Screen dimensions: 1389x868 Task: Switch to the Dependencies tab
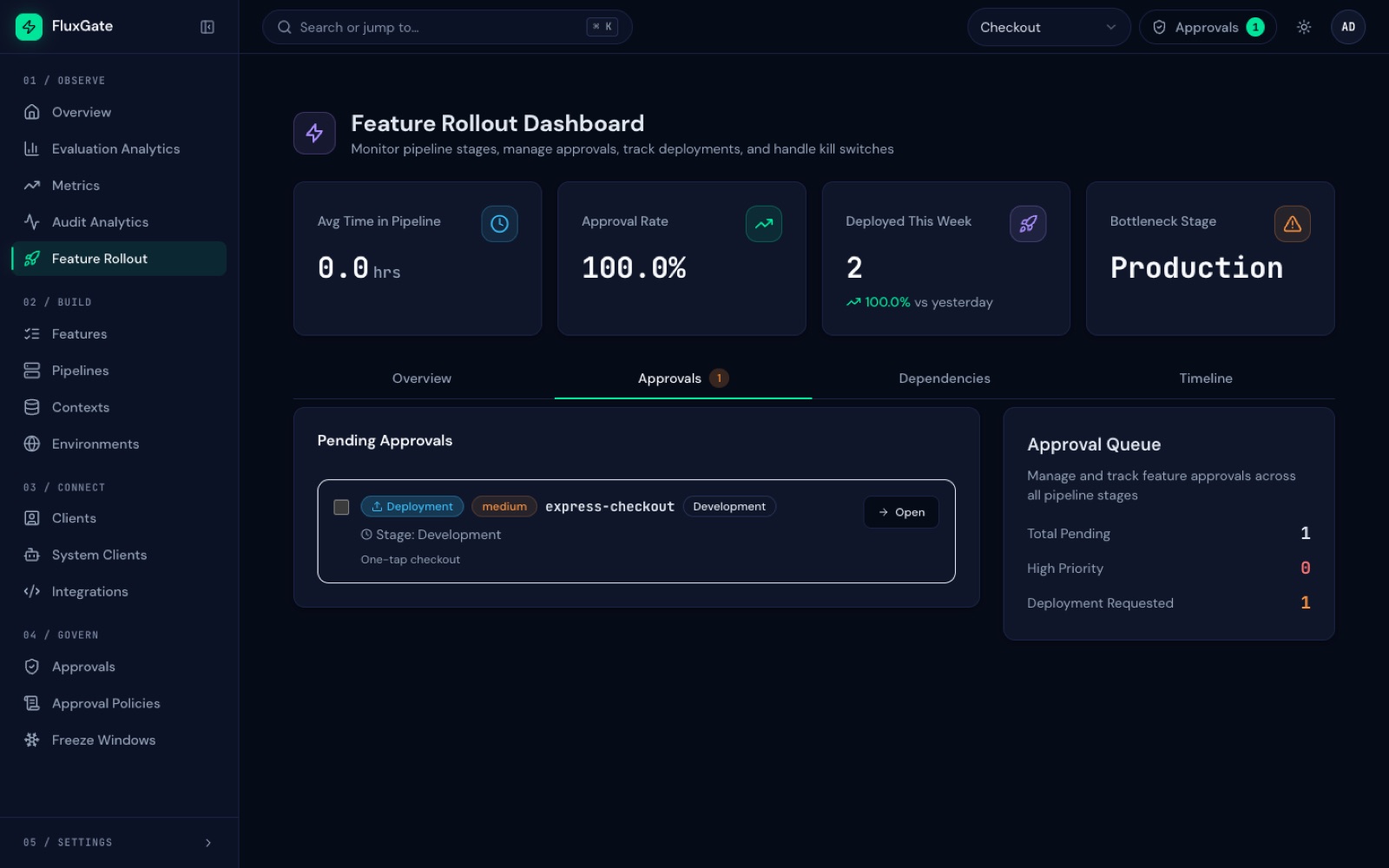click(945, 378)
